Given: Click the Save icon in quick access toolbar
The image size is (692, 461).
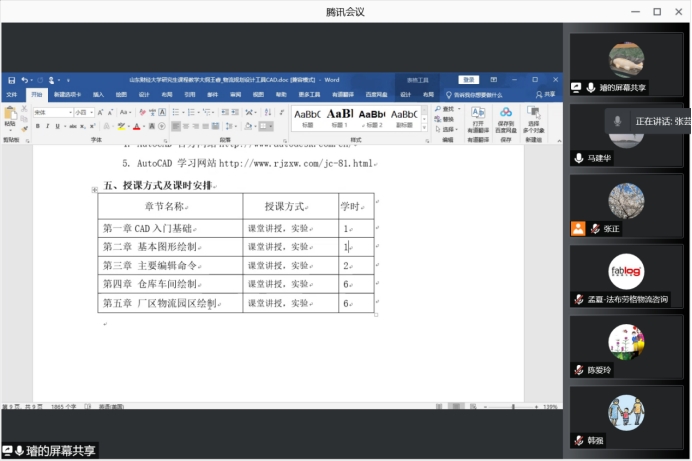Looking at the screenshot, I should [x=11, y=80].
